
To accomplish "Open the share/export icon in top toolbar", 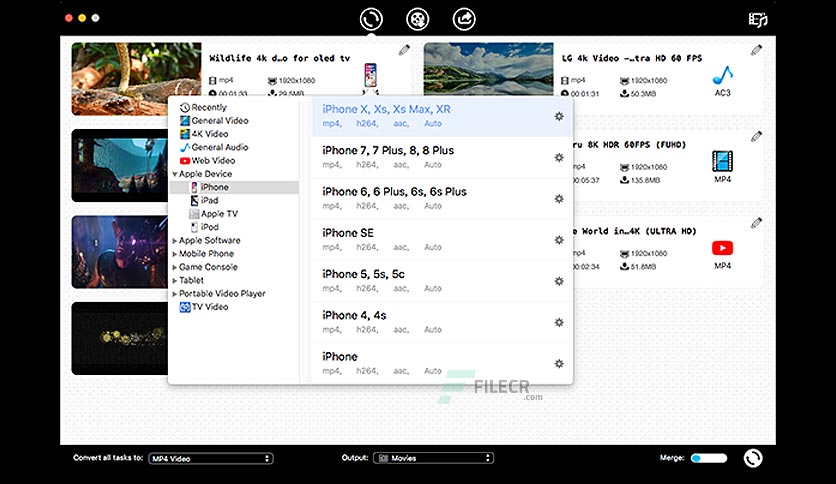I will (x=464, y=19).
